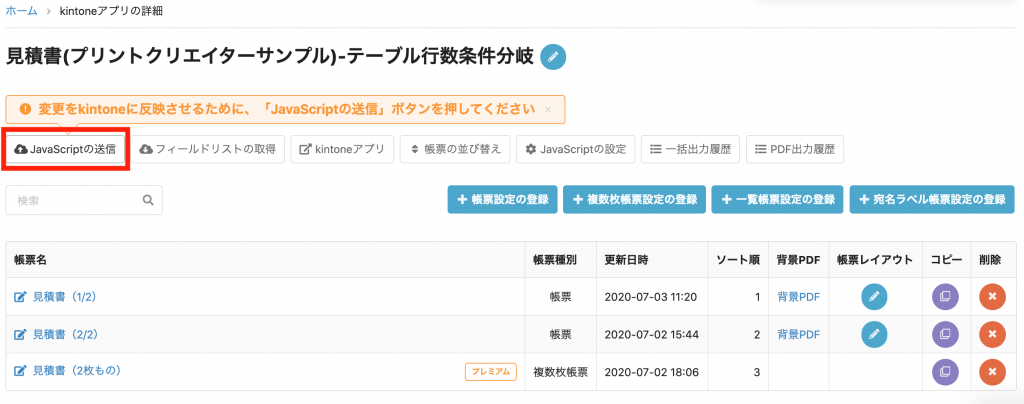Open JavaScriptの設定 settings
The image size is (1024, 404).
(575, 149)
